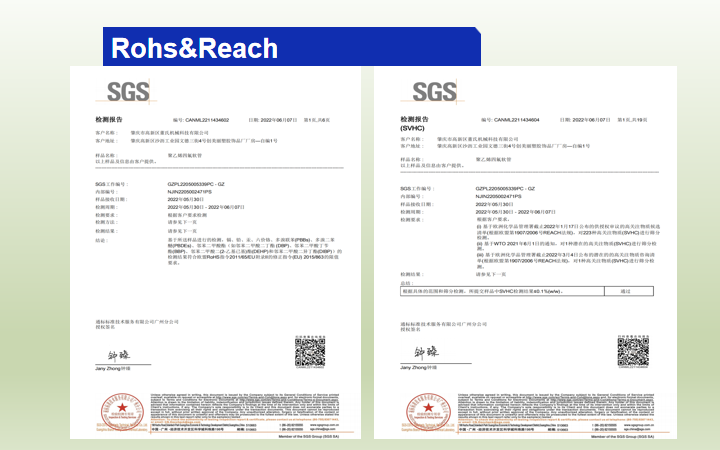Select report number CANML2211434604
Viewport: 720px width, 450px height.
pos(517,120)
